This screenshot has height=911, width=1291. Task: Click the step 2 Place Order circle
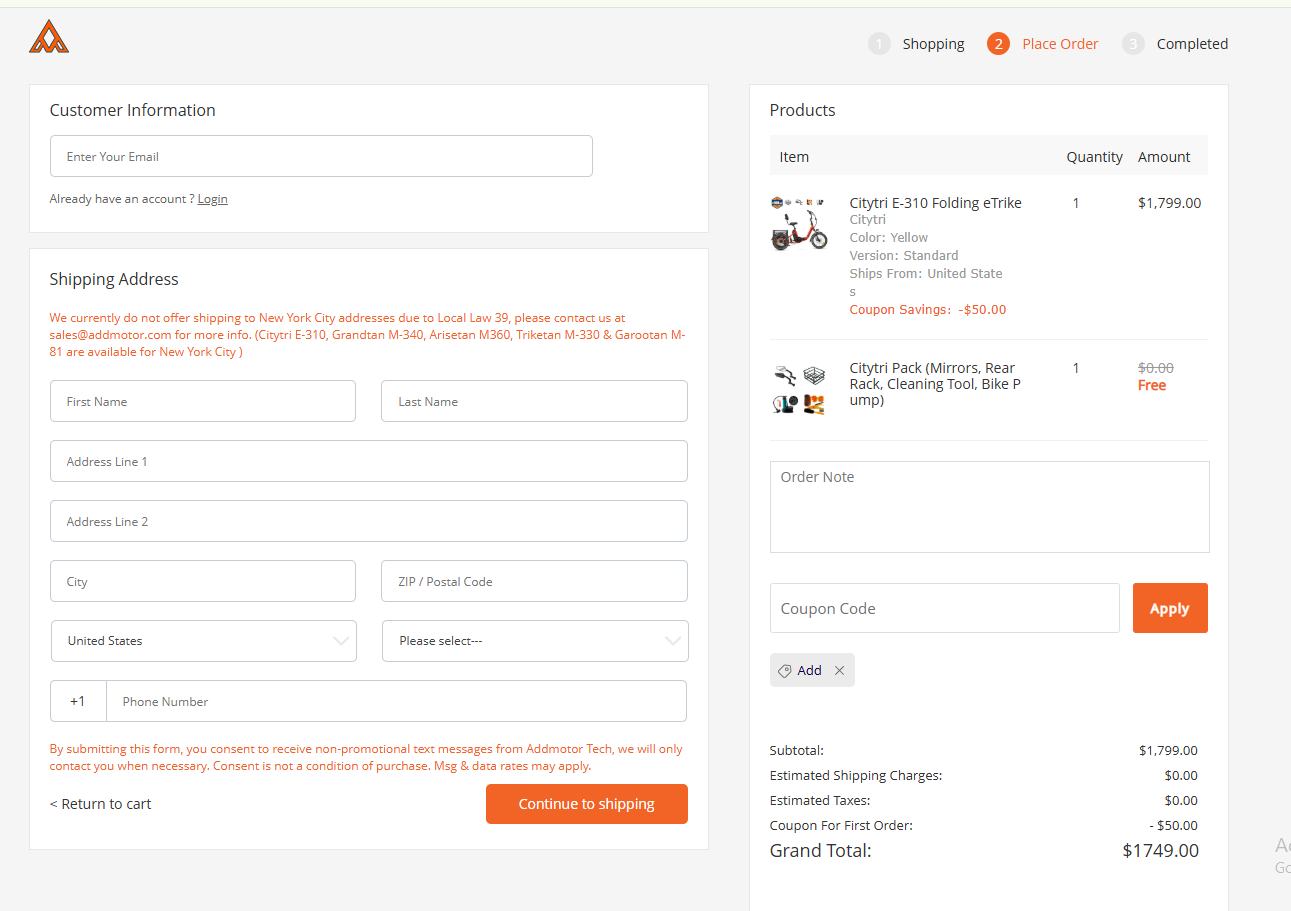point(998,44)
